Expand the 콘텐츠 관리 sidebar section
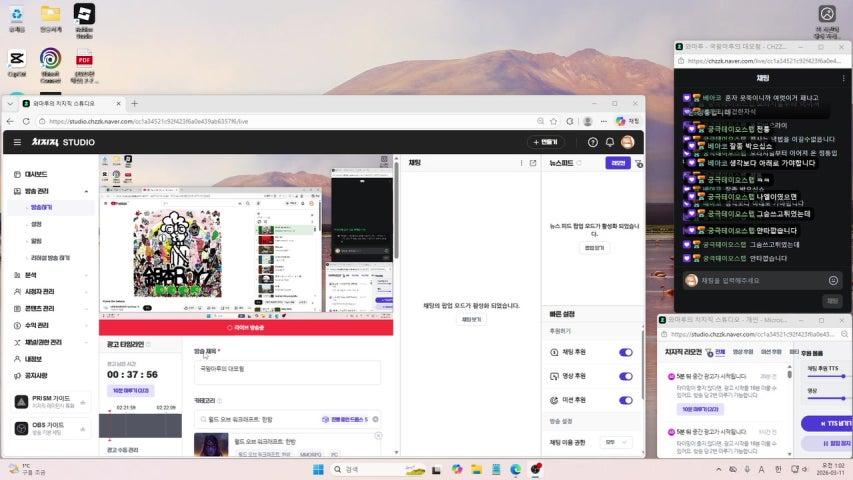Viewport: 853px width, 480px height. point(86,309)
